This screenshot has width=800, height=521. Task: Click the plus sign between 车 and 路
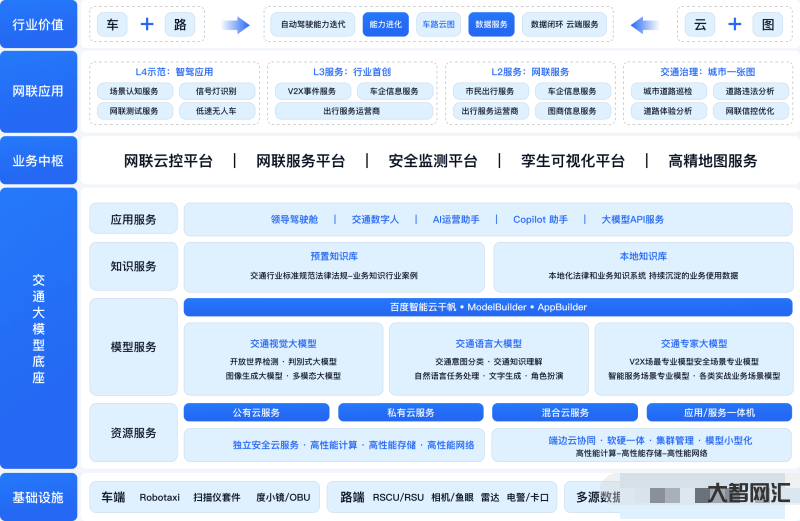coord(147,24)
